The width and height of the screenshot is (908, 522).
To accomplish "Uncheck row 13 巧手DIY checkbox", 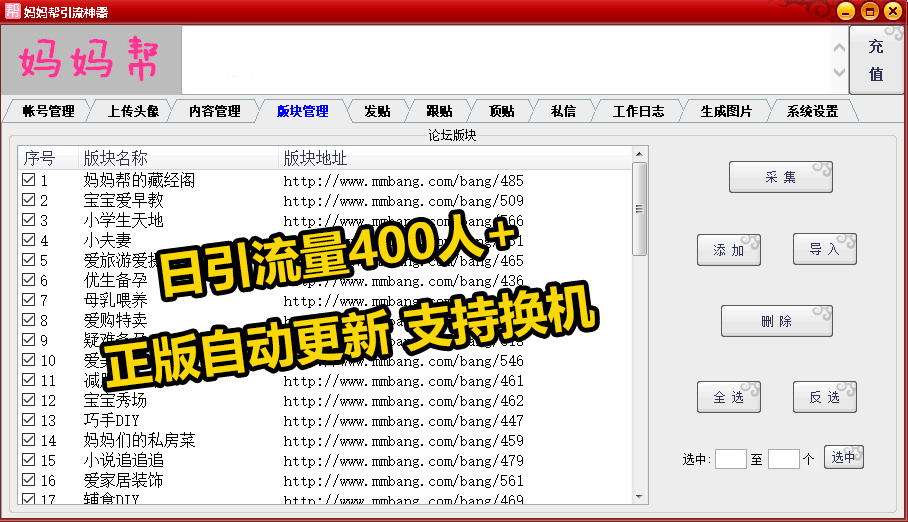I will (x=28, y=419).
